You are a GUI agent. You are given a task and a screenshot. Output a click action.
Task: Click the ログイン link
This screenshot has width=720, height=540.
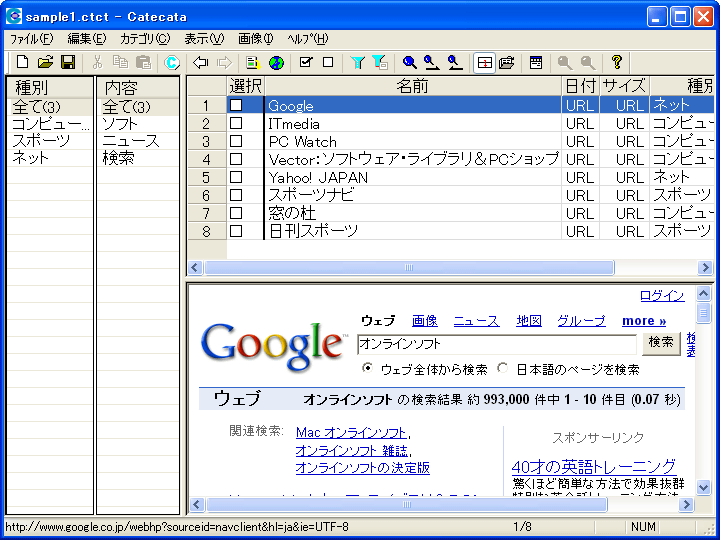coord(662,296)
